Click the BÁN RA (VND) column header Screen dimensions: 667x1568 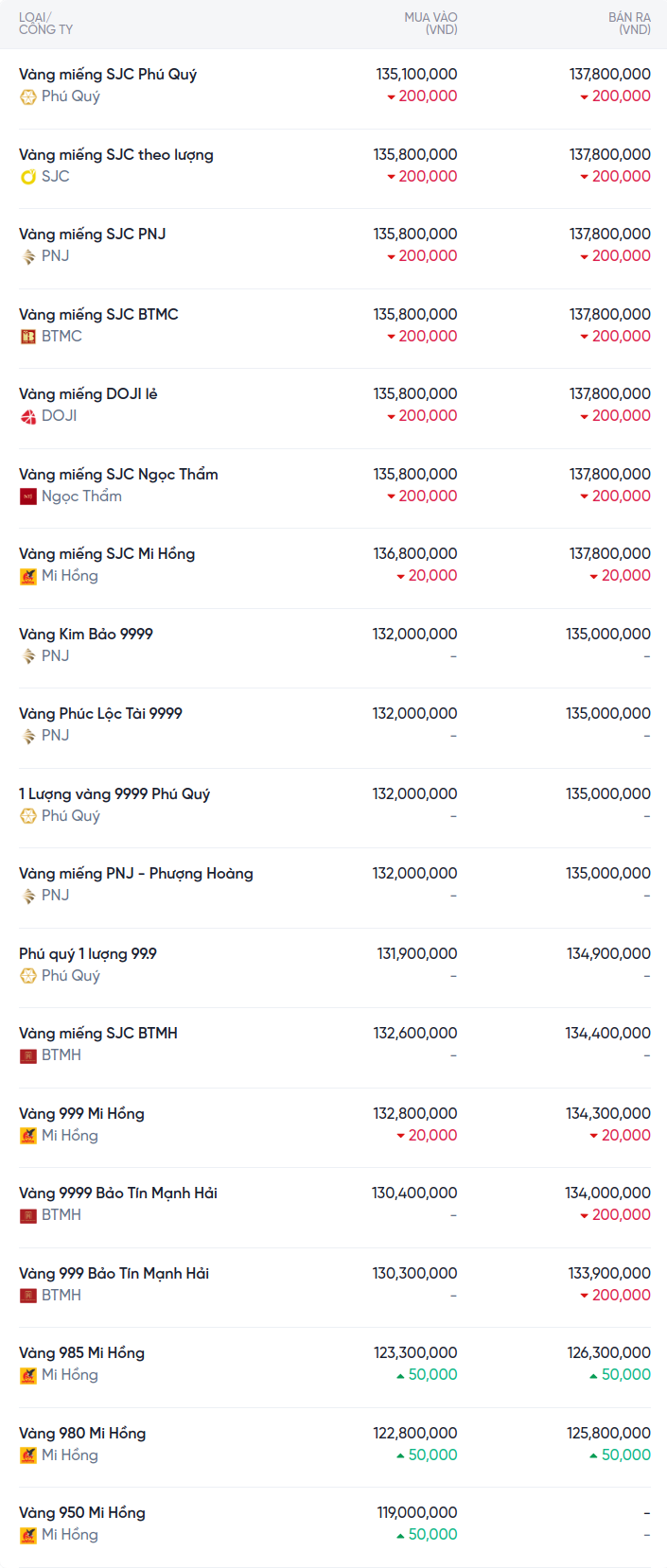click(629, 24)
